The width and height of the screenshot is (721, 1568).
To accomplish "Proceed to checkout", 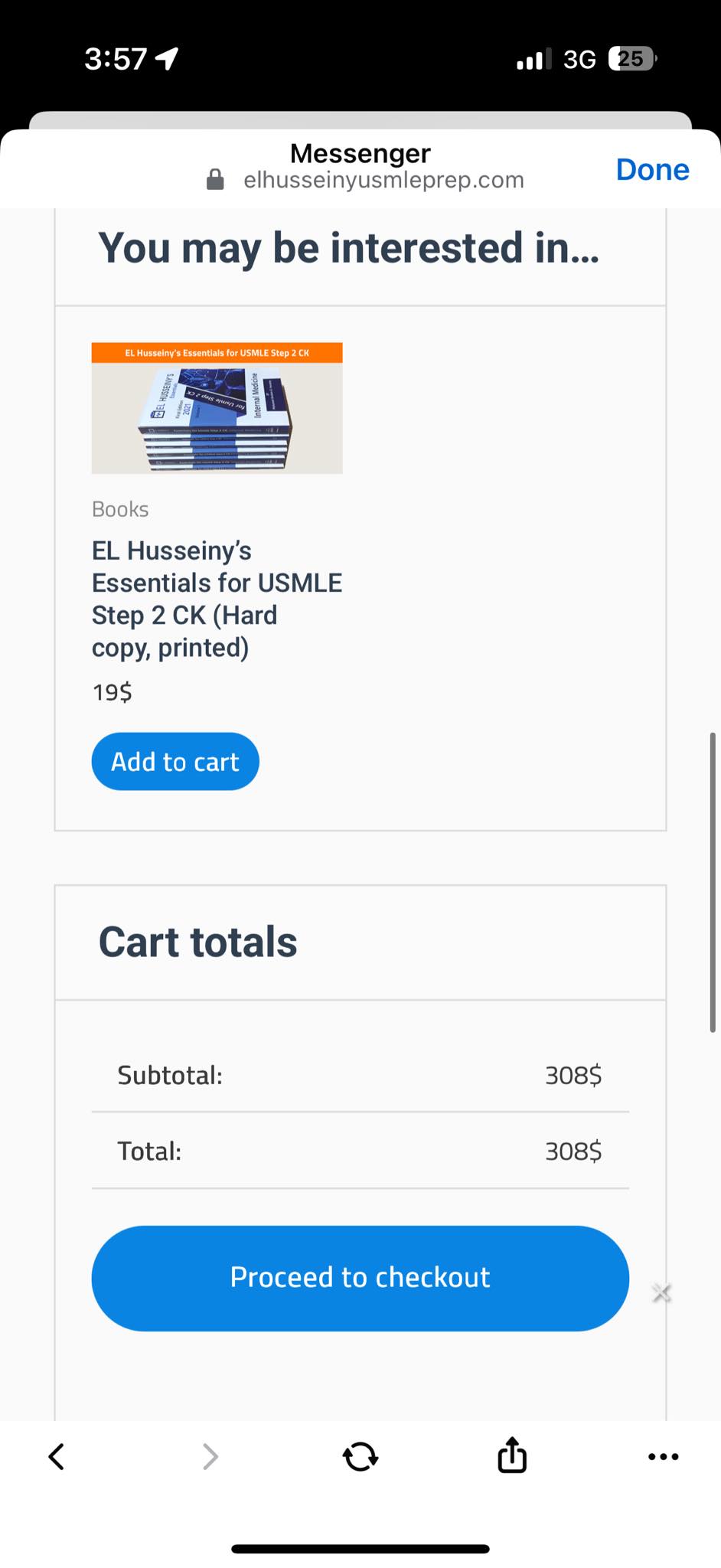I will [360, 1278].
